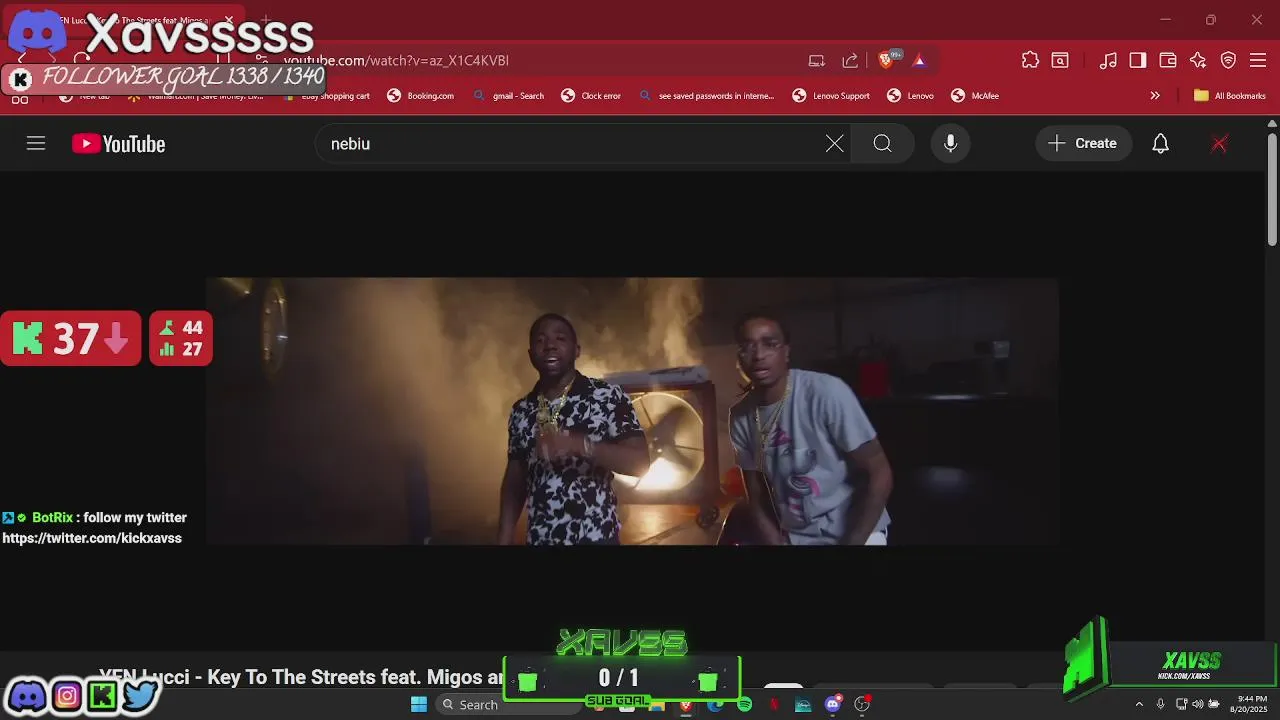
Task: Expand hidden bookmarks chevron
Action: pyautogui.click(x=1155, y=96)
